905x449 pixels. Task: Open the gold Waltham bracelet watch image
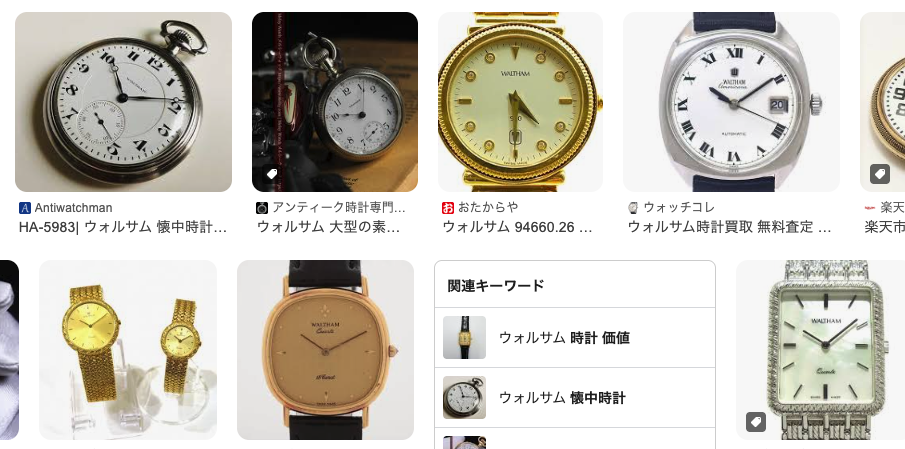[x=520, y=102]
